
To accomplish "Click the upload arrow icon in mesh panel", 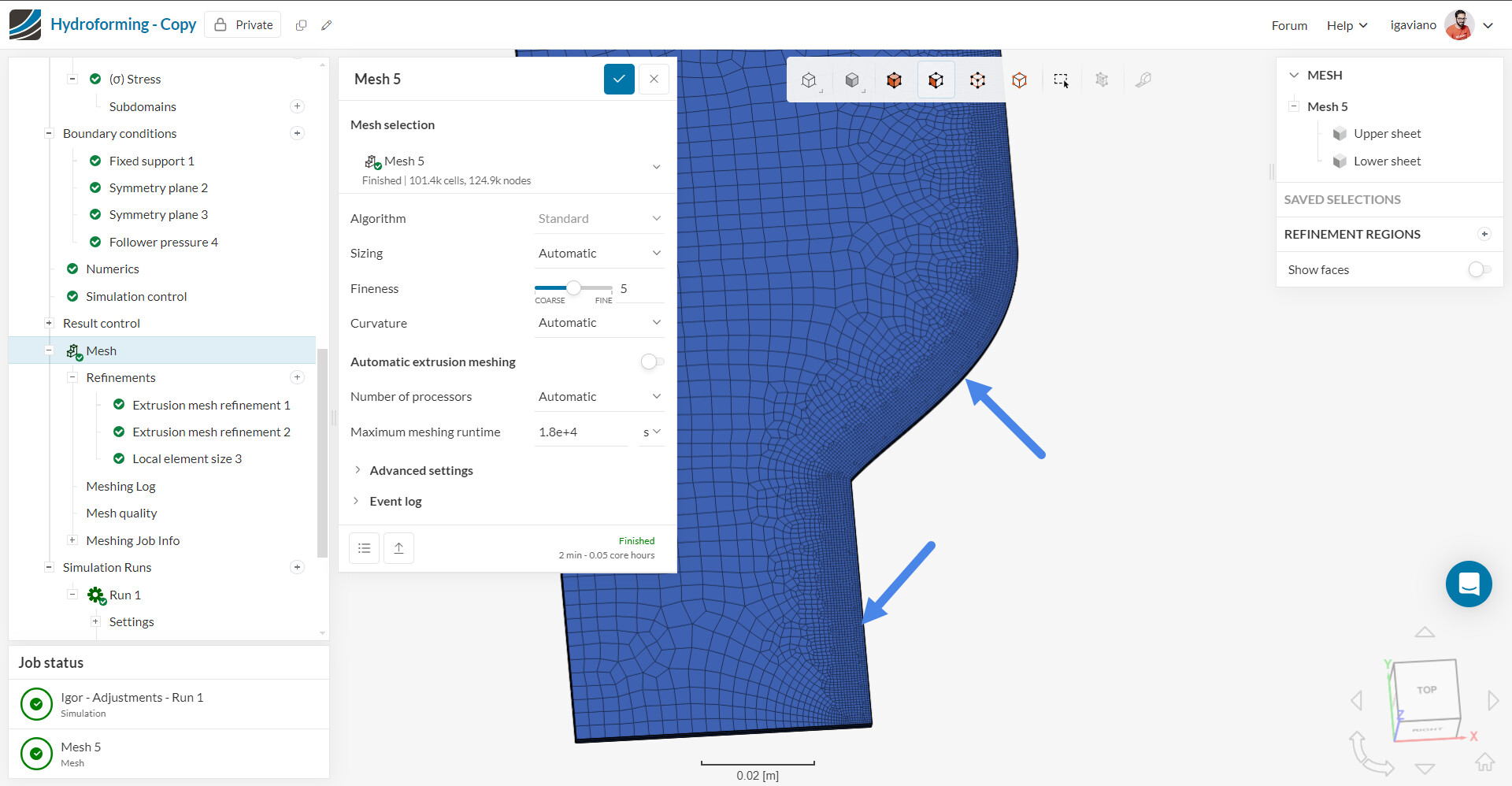I will tap(398, 548).
